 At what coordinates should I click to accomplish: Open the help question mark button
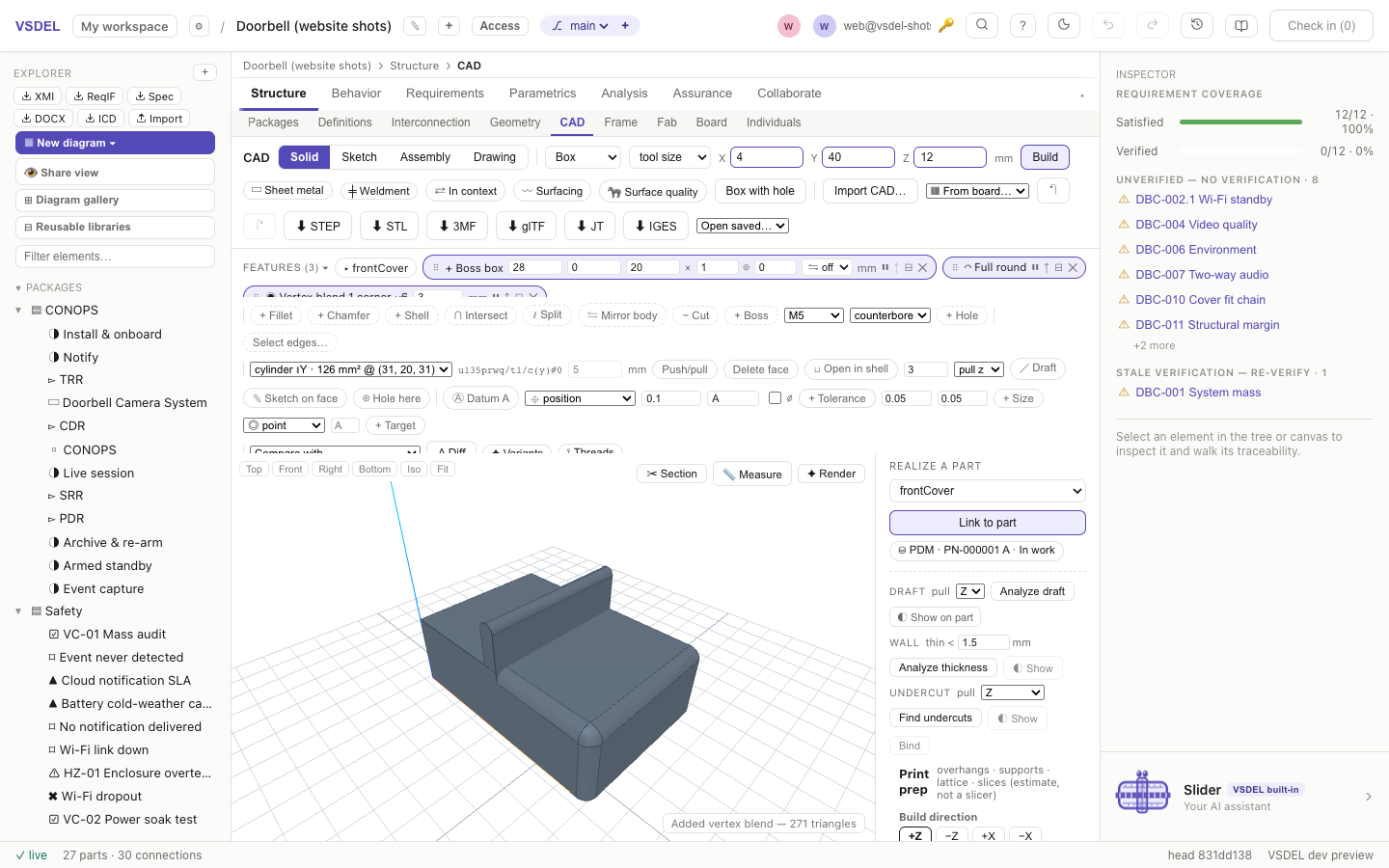[x=1022, y=26]
